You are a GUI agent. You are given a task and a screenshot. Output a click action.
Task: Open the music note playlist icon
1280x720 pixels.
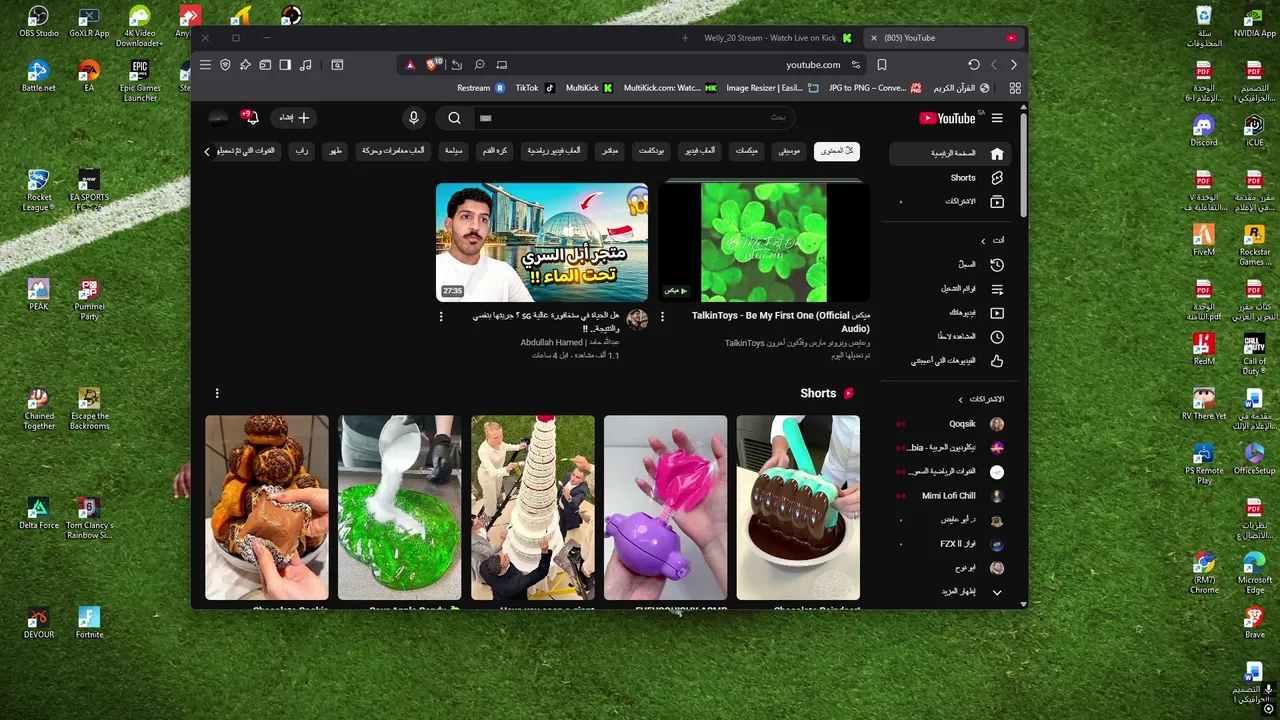pos(306,64)
